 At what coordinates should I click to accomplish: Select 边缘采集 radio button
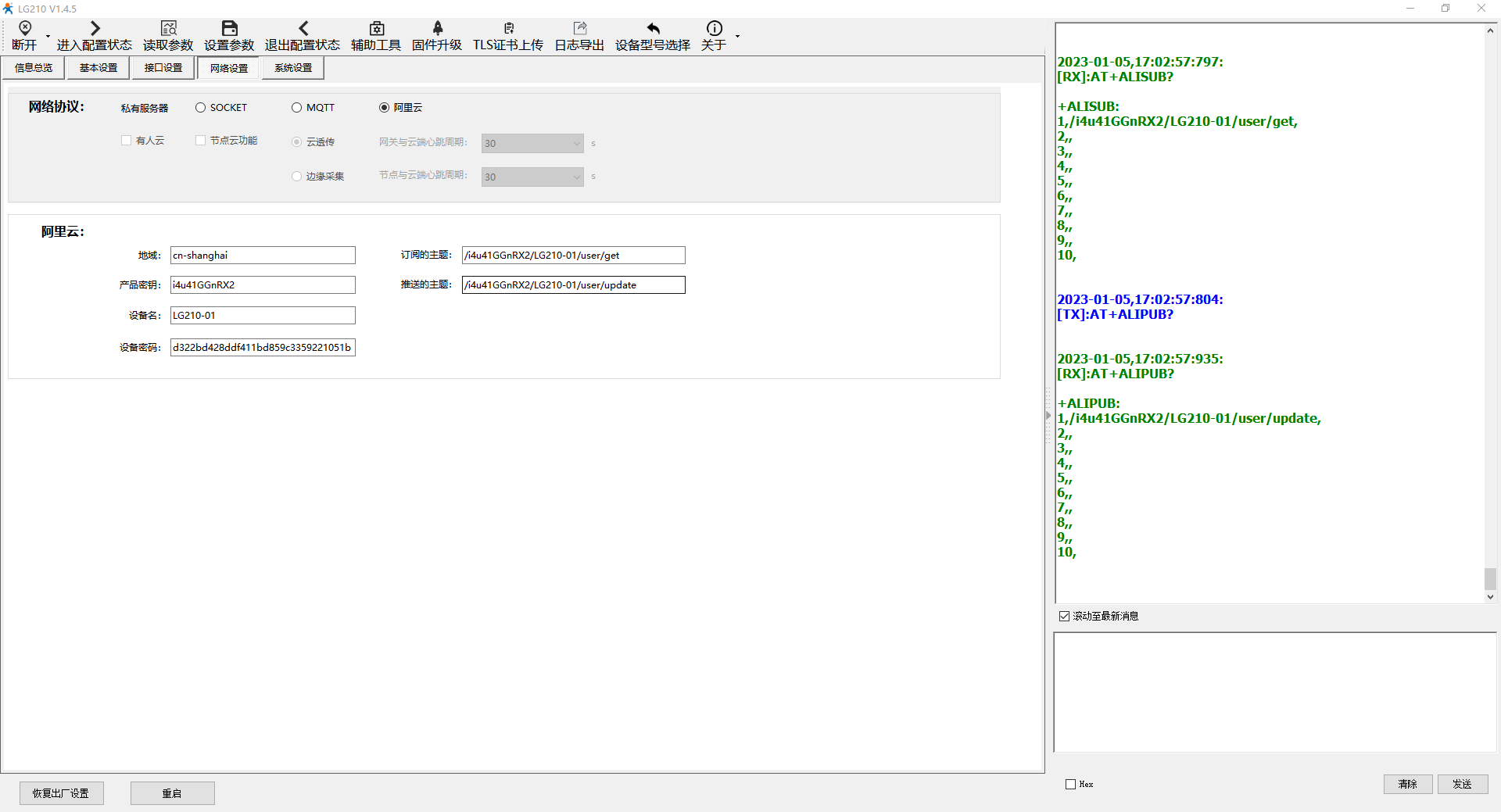click(296, 177)
